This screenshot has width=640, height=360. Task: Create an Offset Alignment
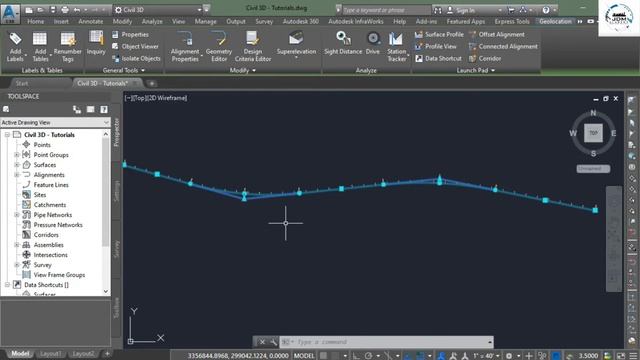point(497,35)
